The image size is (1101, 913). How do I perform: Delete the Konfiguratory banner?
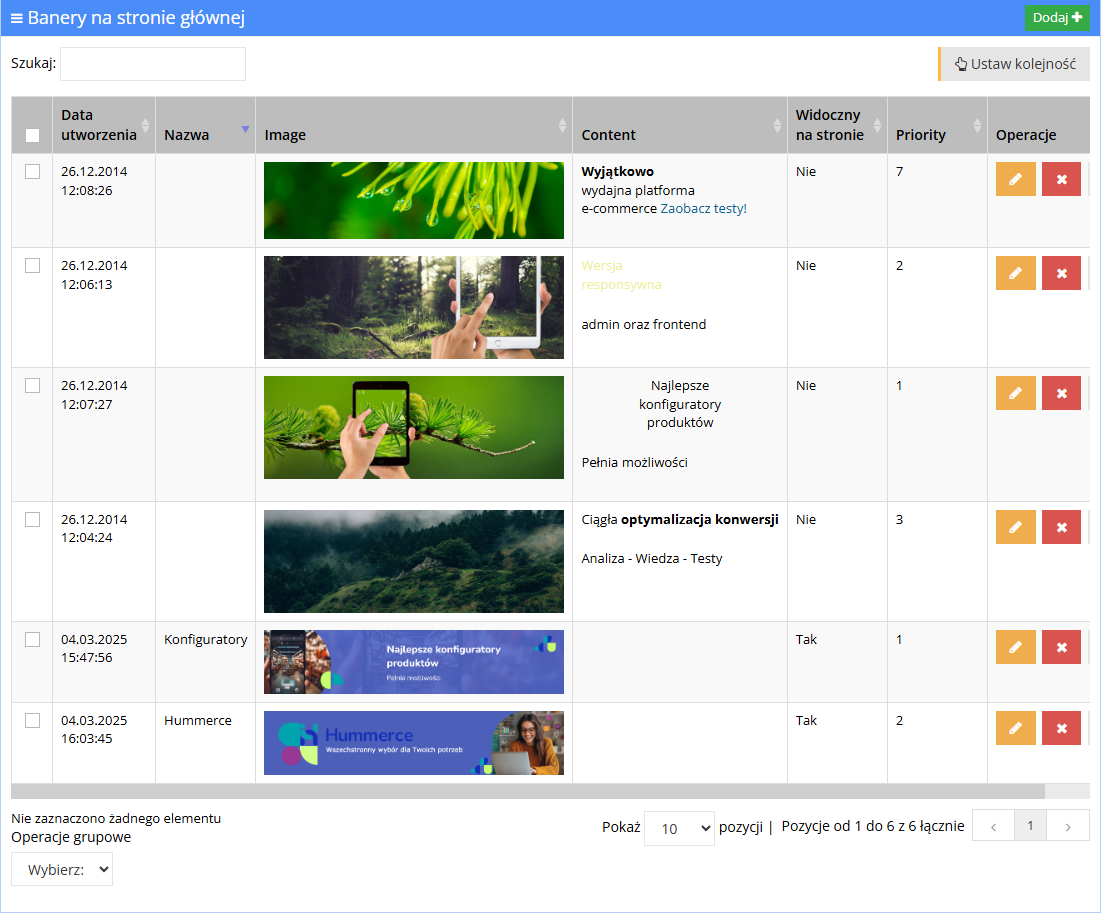pyautogui.click(x=1061, y=648)
